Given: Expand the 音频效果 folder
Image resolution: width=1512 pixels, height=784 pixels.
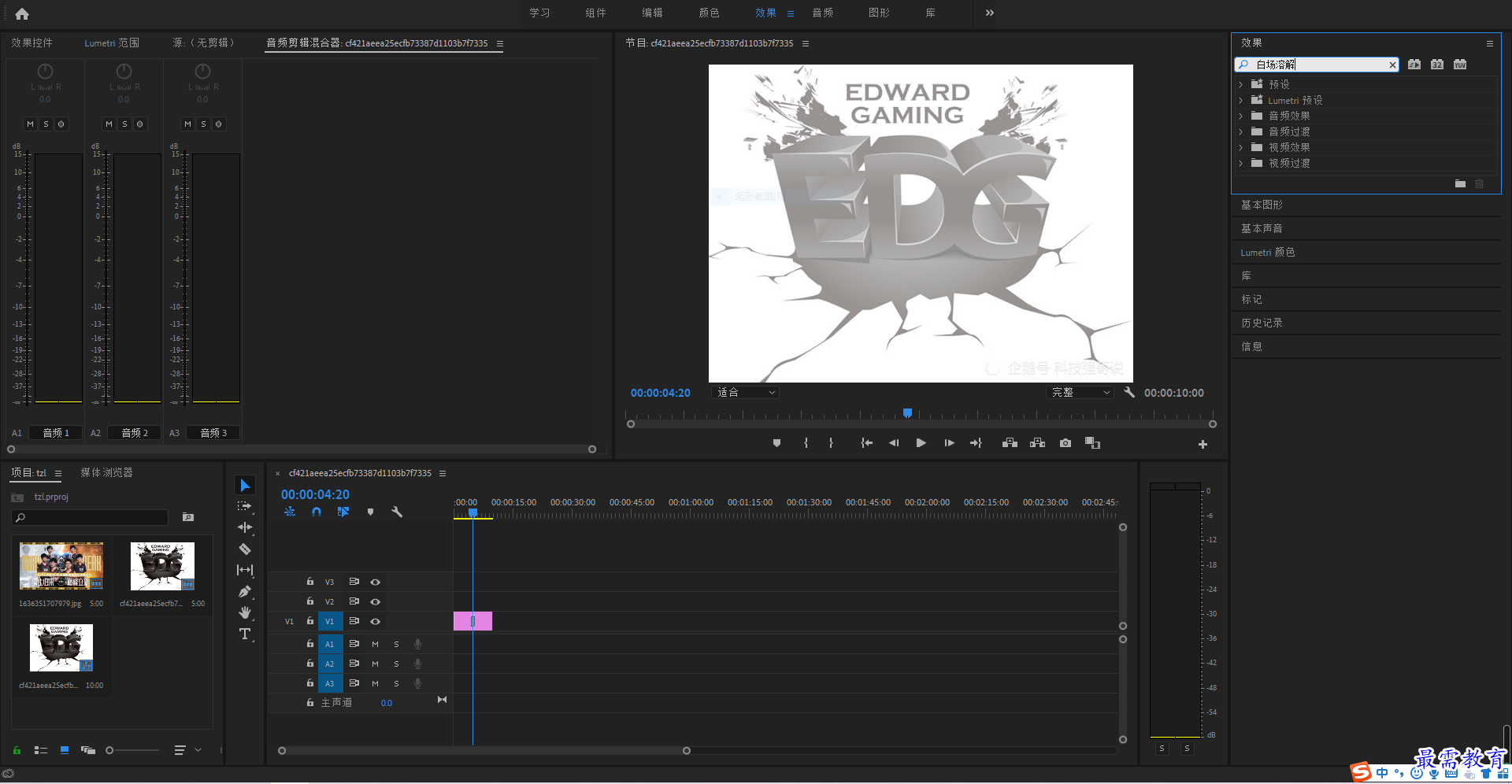Looking at the screenshot, I should point(1241,116).
